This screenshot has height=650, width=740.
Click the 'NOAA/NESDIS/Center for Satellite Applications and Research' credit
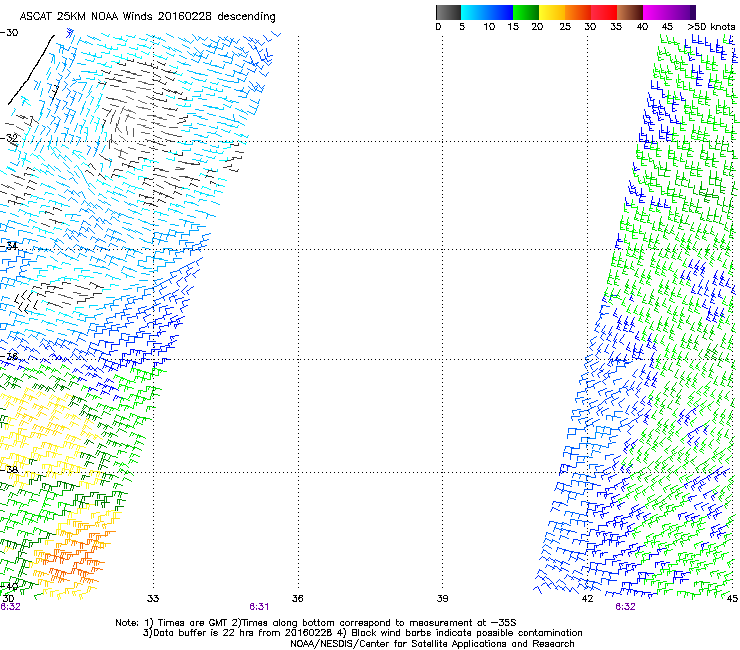pyautogui.click(x=432, y=644)
